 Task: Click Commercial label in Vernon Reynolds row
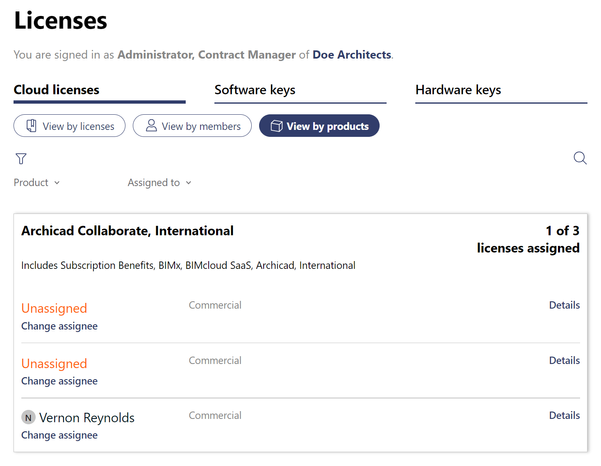coord(215,415)
